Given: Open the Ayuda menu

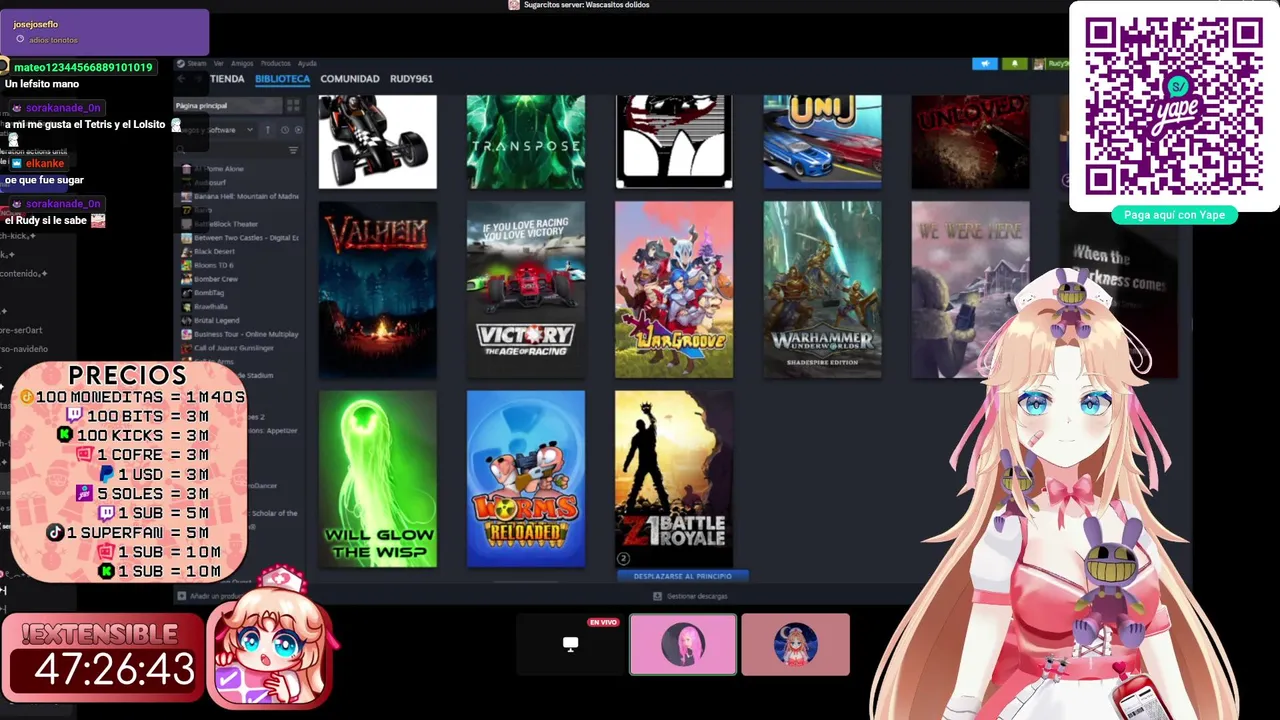Looking at the screenshot, I should pos(307,64).
